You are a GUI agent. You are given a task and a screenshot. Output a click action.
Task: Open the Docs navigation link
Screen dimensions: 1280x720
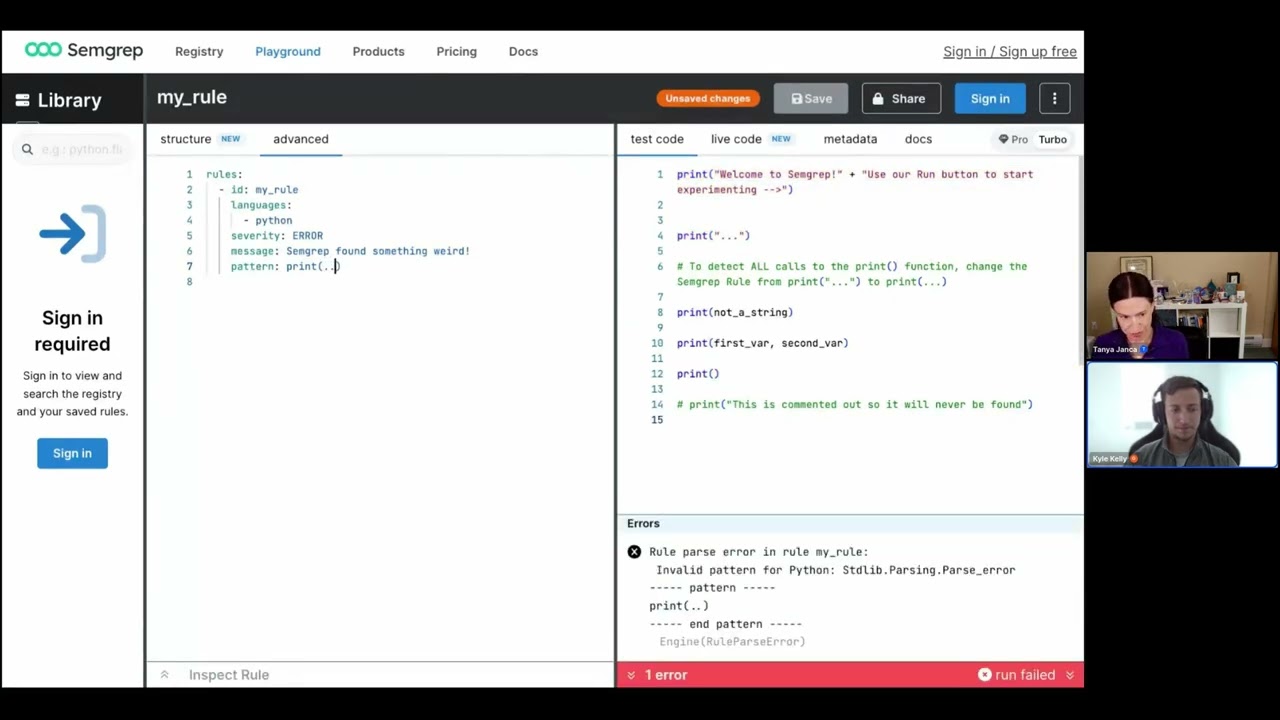pyautogui.click(x=523, y=51)
